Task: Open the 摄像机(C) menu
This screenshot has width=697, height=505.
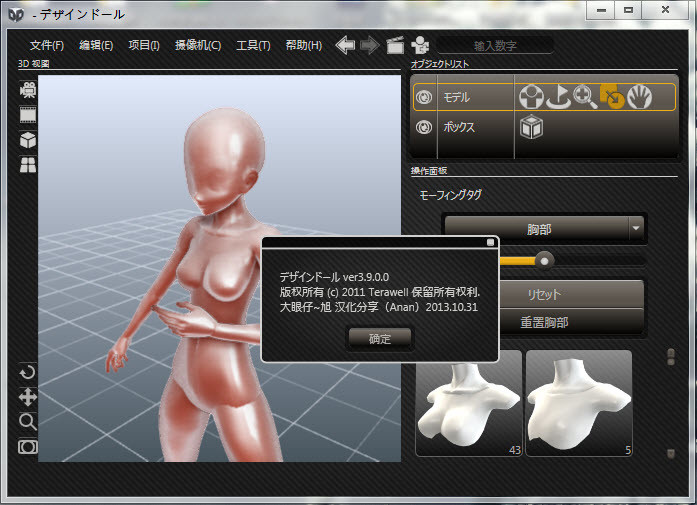Action: (198, 45)
